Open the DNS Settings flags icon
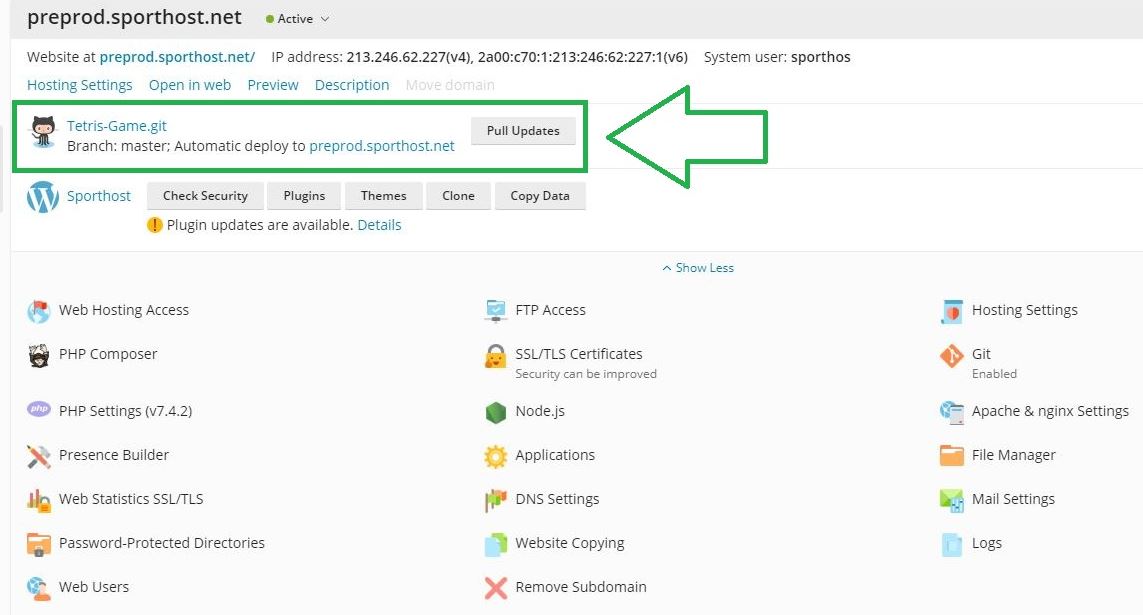The width and height of the screenshot is (1143, 615). coord(496,500)
